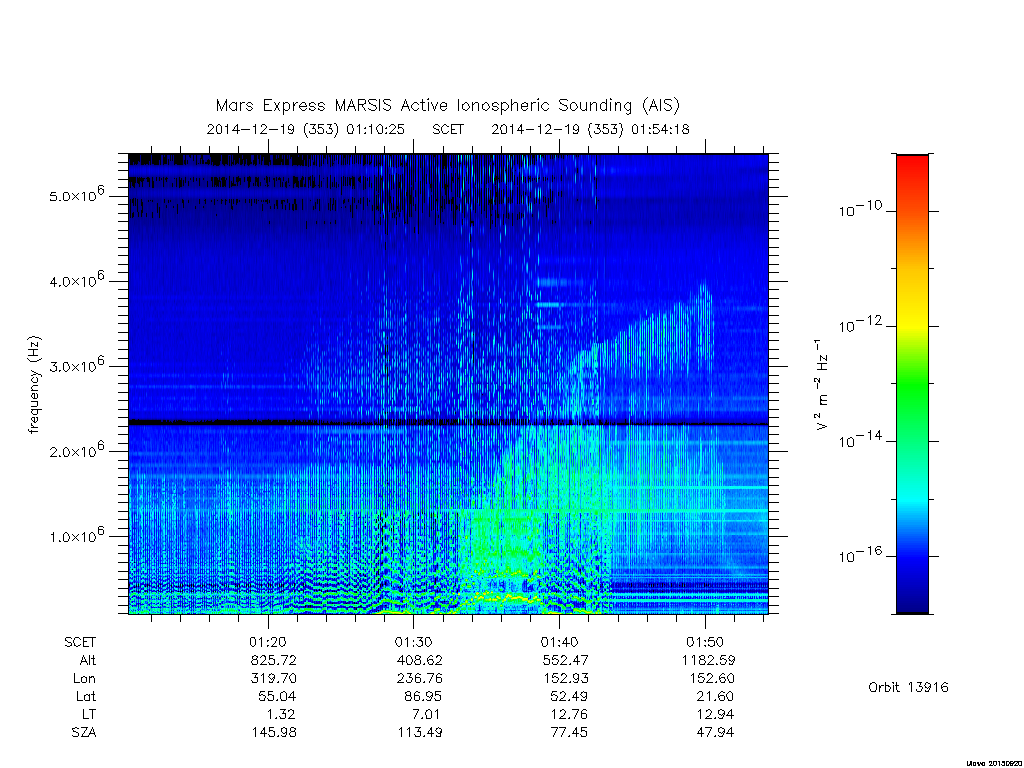Screen dimensions: 1024x768
Task: Click the black horizontal band near 2.3 MHz
Action: (448, 423)
